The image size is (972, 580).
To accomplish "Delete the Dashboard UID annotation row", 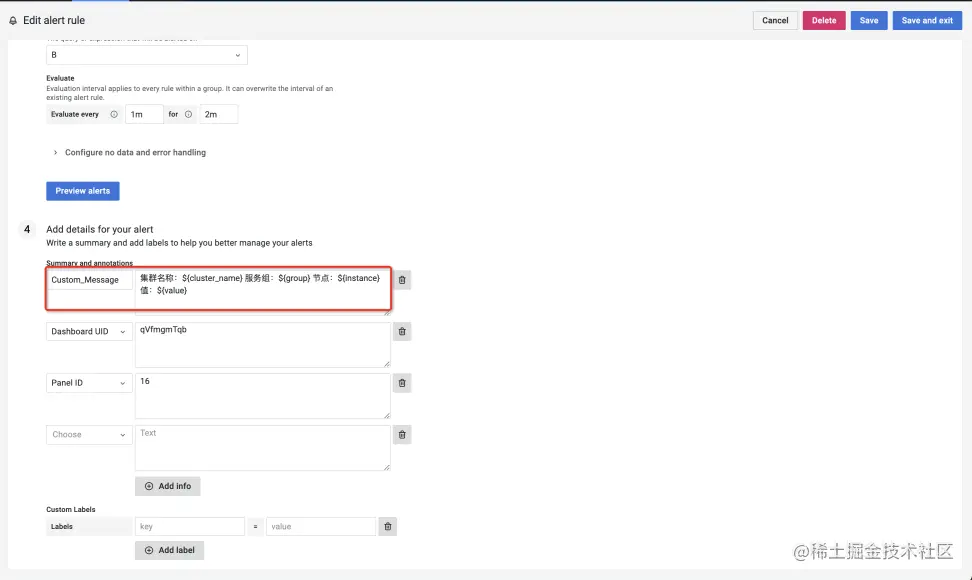I will [402, 332].
